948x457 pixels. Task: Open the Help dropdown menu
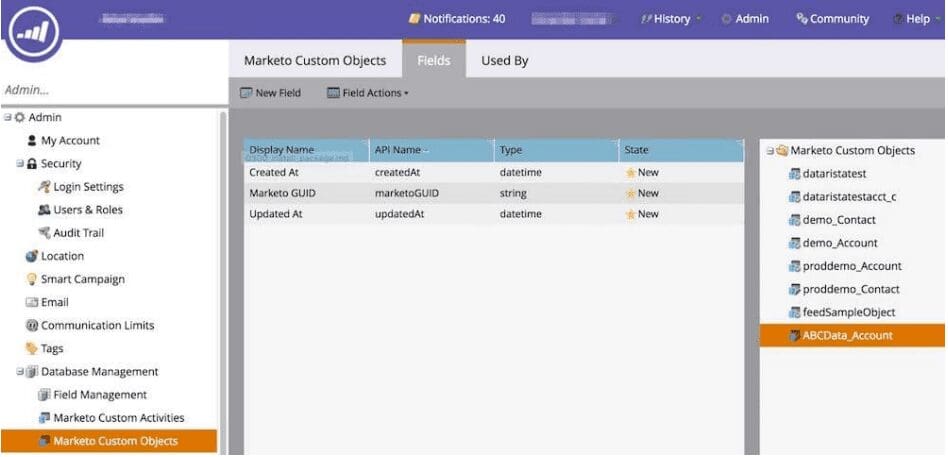[x=916, y=19]
